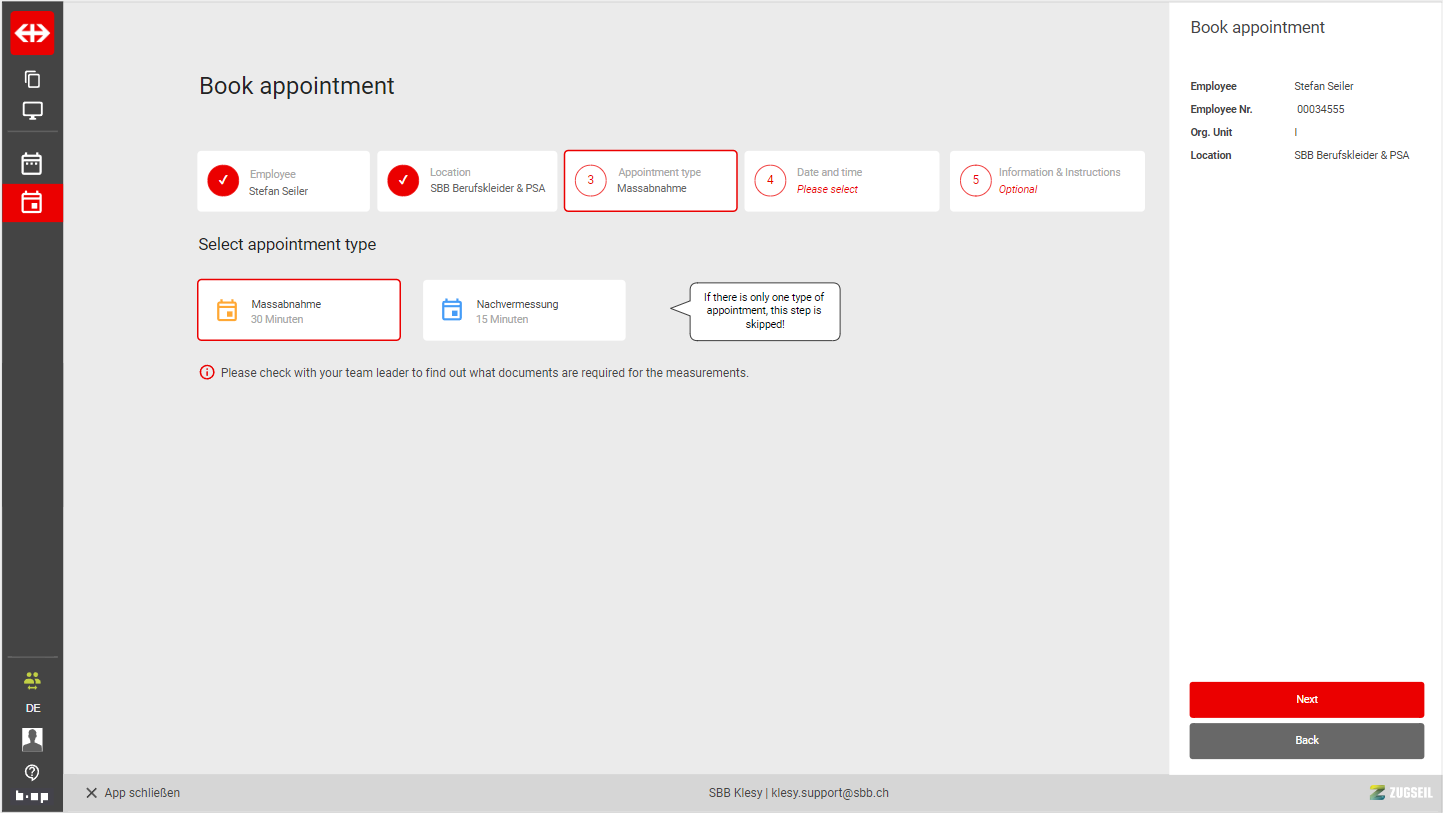Choose the Nachvermessung 15 Minuten appointment type
The height and width of the screenshot is (813, 1443).
pos(524,311)
